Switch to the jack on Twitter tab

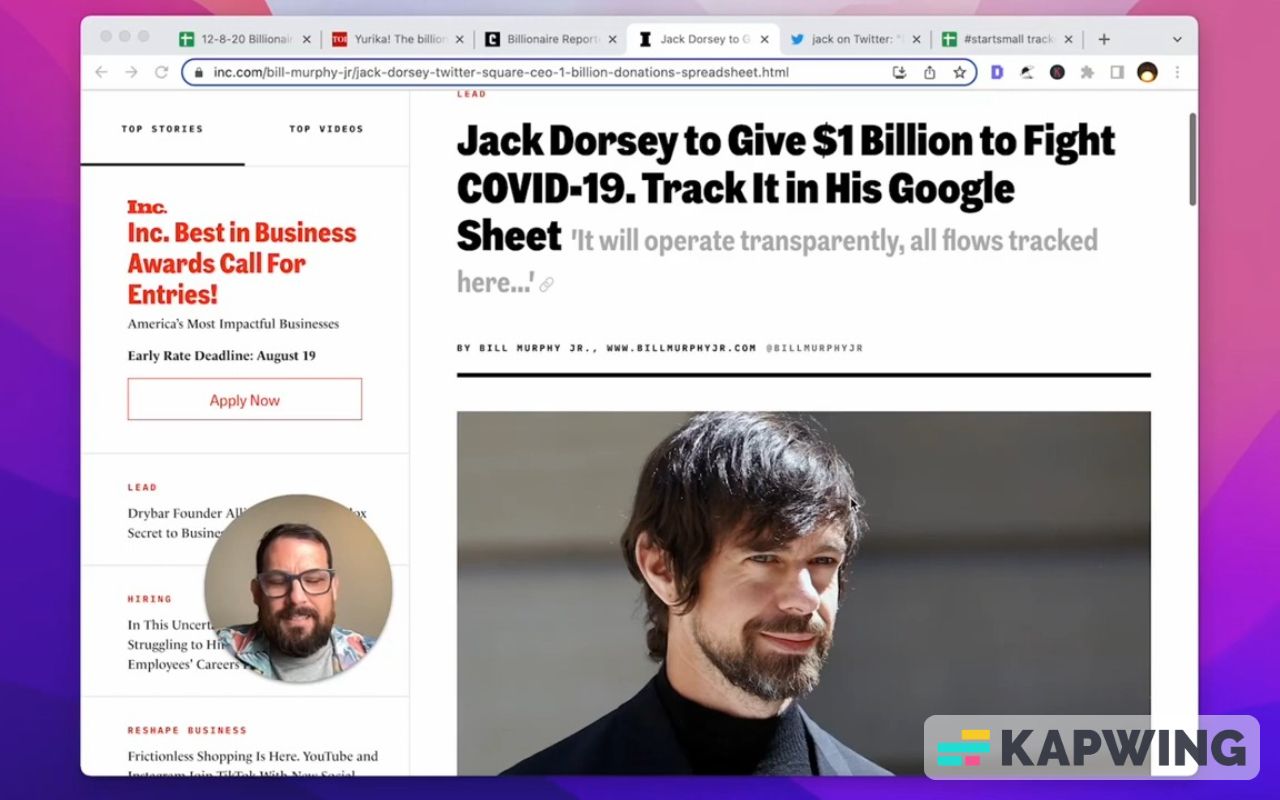[x=856, y=39]
